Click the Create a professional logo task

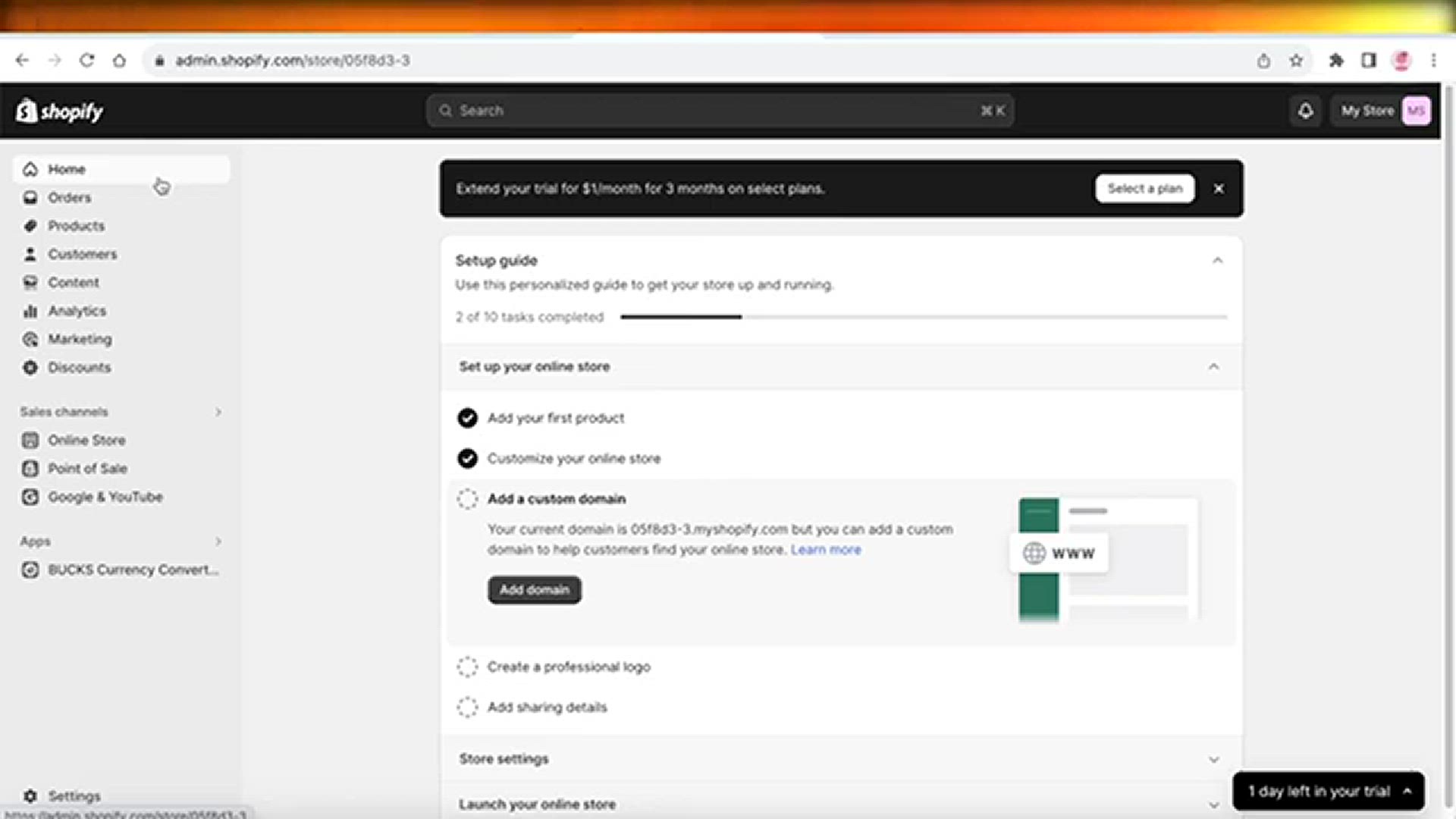(569, 667)
